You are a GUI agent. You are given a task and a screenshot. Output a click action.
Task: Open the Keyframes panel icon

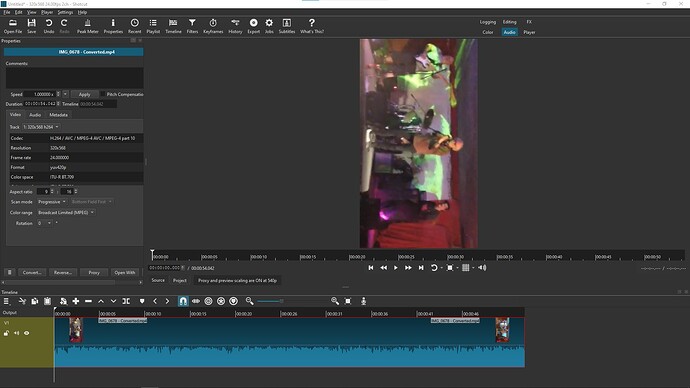(213, 26)
